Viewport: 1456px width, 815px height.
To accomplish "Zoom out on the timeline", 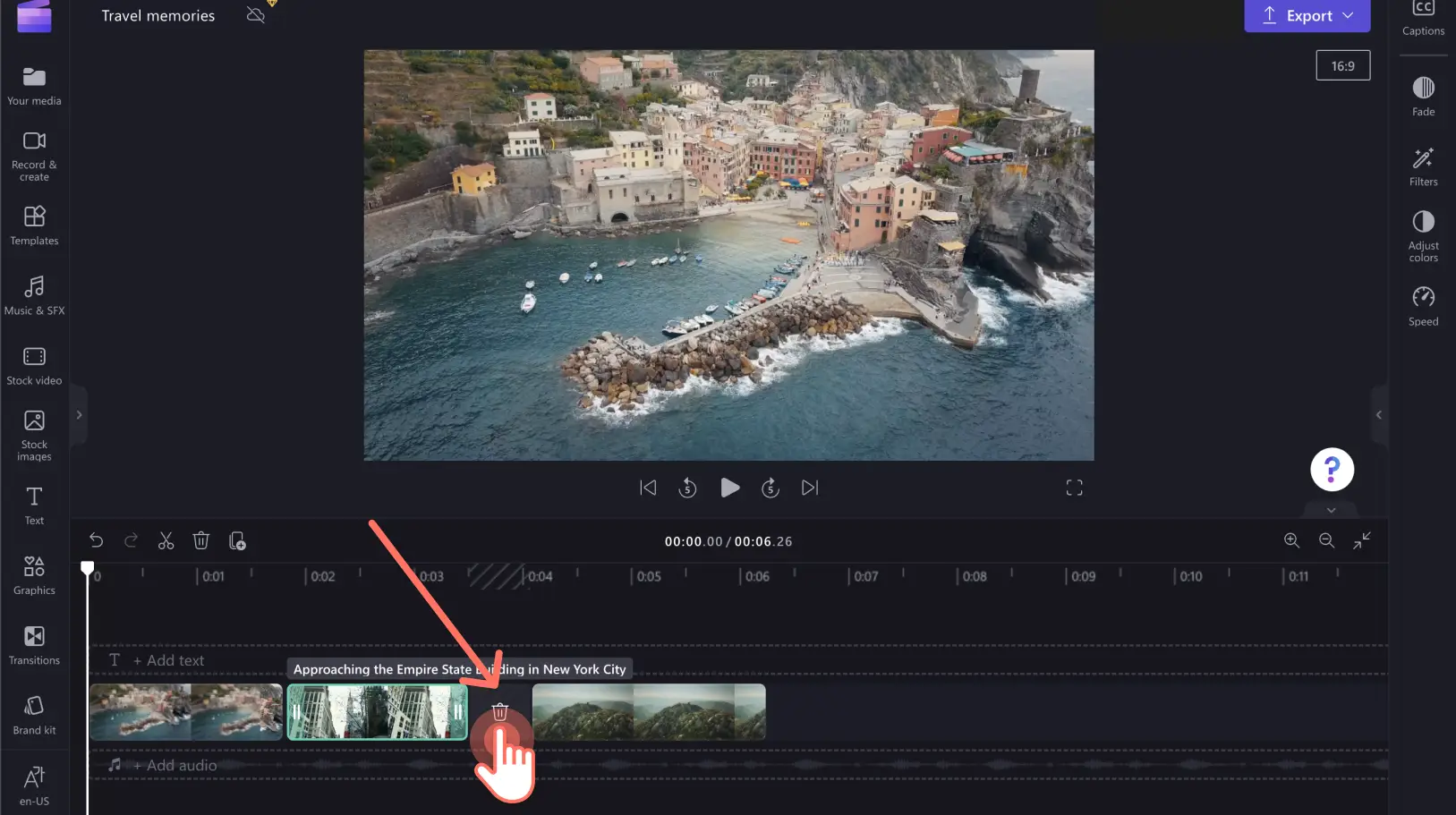I will (1326, 540).
